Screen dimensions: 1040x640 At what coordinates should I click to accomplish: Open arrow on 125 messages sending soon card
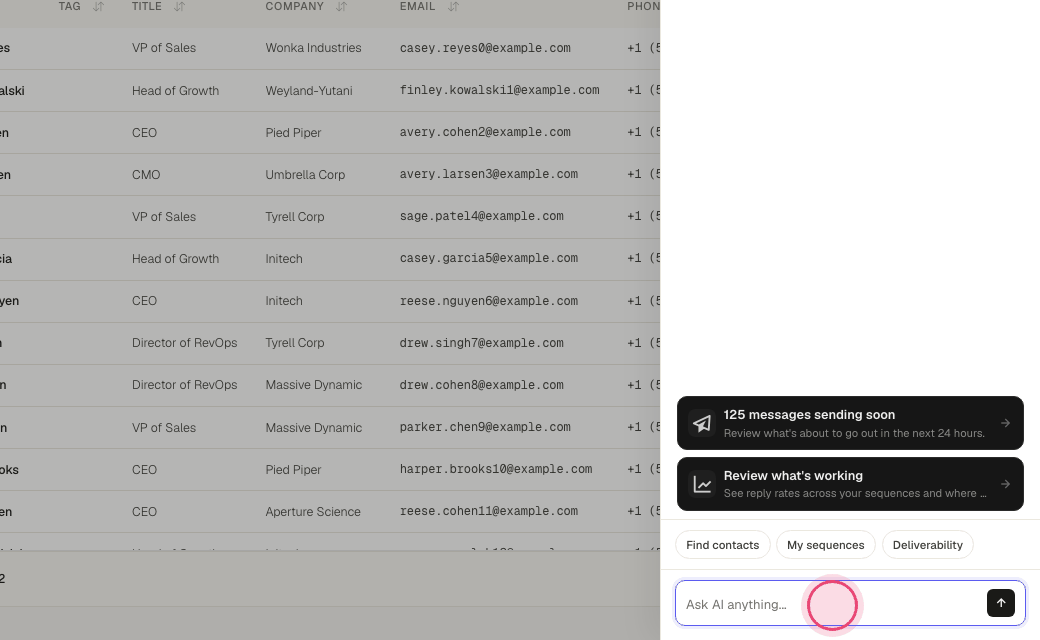(x=1006, y=423)
